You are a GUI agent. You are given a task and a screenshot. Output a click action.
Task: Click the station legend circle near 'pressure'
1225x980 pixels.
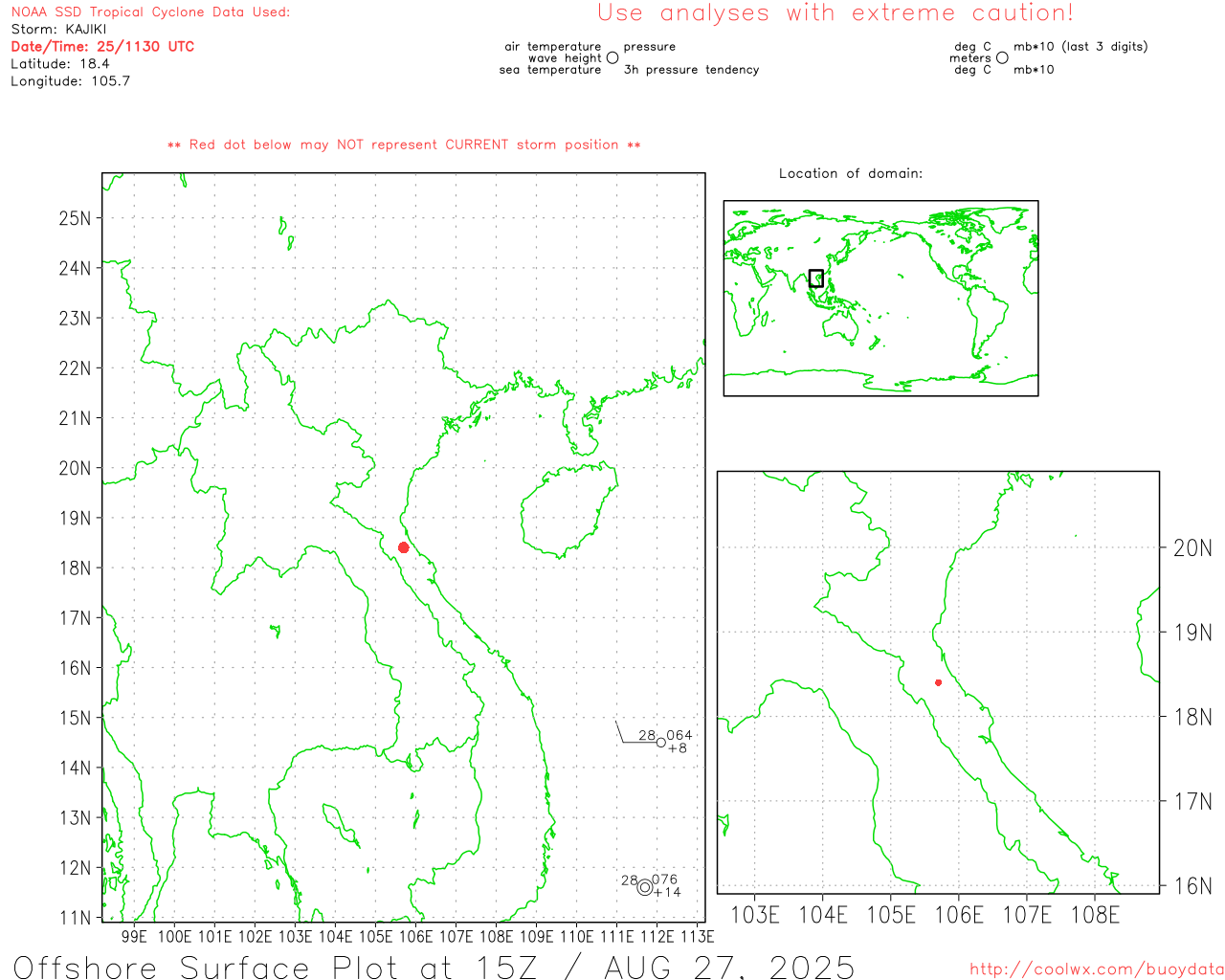(612, 57)
